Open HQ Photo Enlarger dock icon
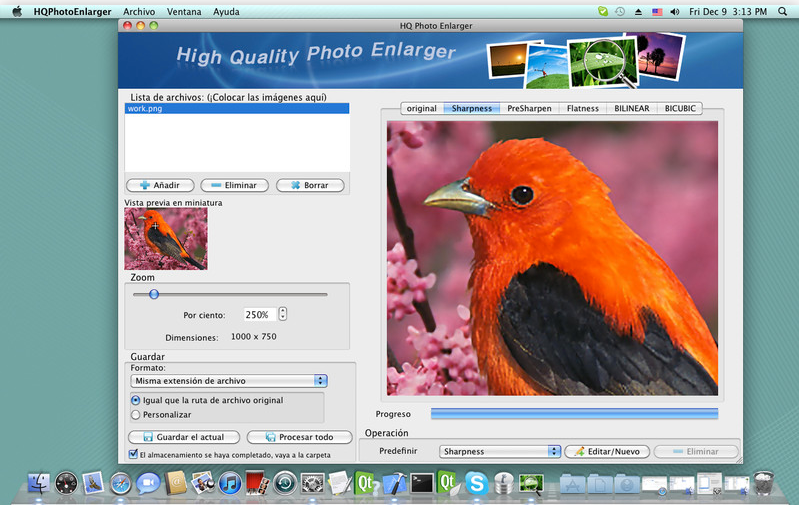This screenshot has height=505, width=799. [531, 483]
